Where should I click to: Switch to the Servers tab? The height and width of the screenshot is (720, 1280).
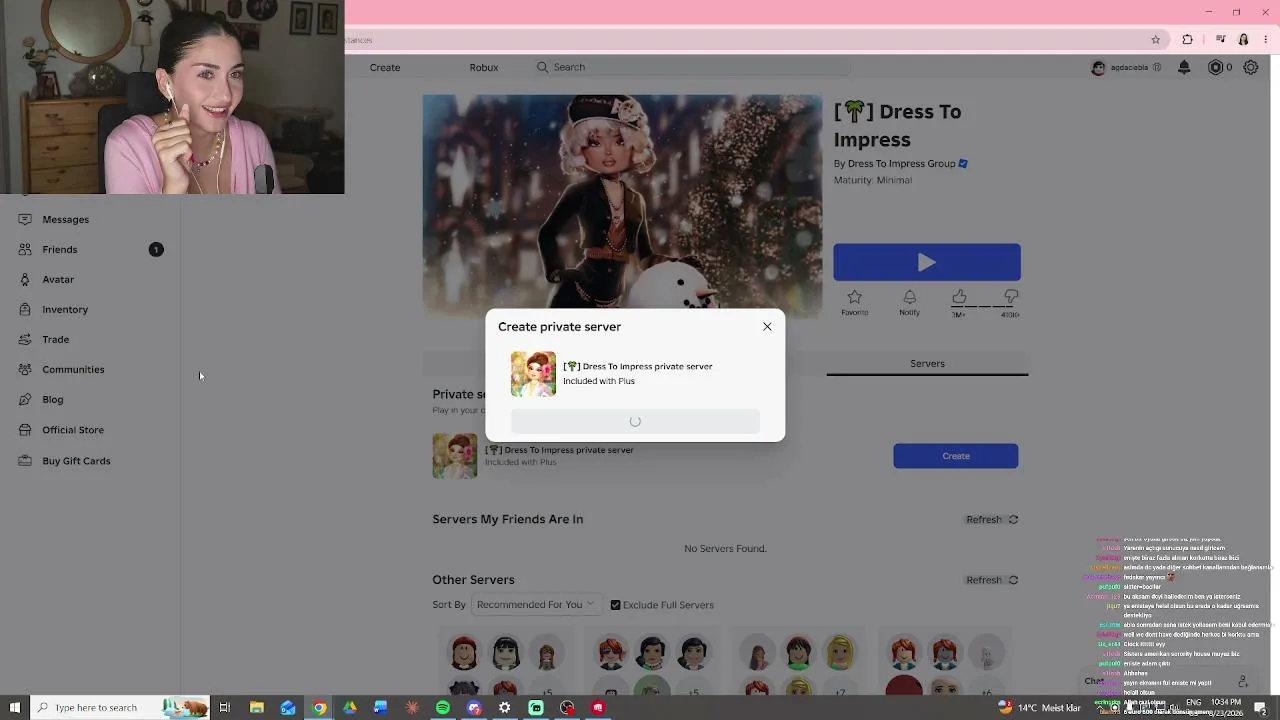pyautogui.click(x=927, y=364)
